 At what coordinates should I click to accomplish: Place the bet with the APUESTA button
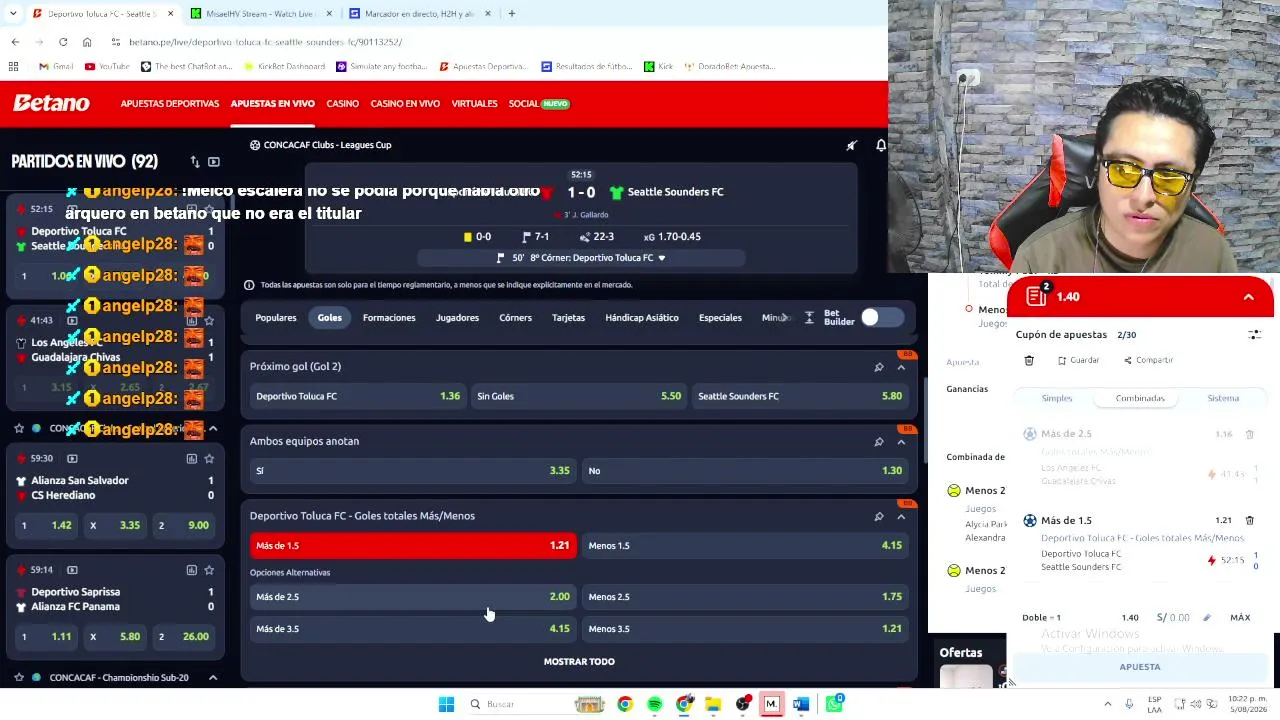[1140, 667]
